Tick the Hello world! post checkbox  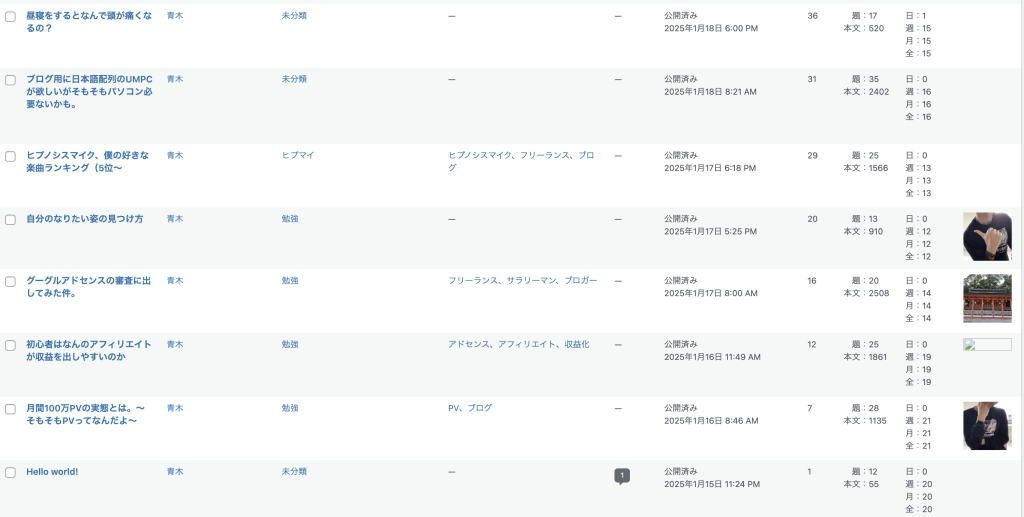(10, 472)
